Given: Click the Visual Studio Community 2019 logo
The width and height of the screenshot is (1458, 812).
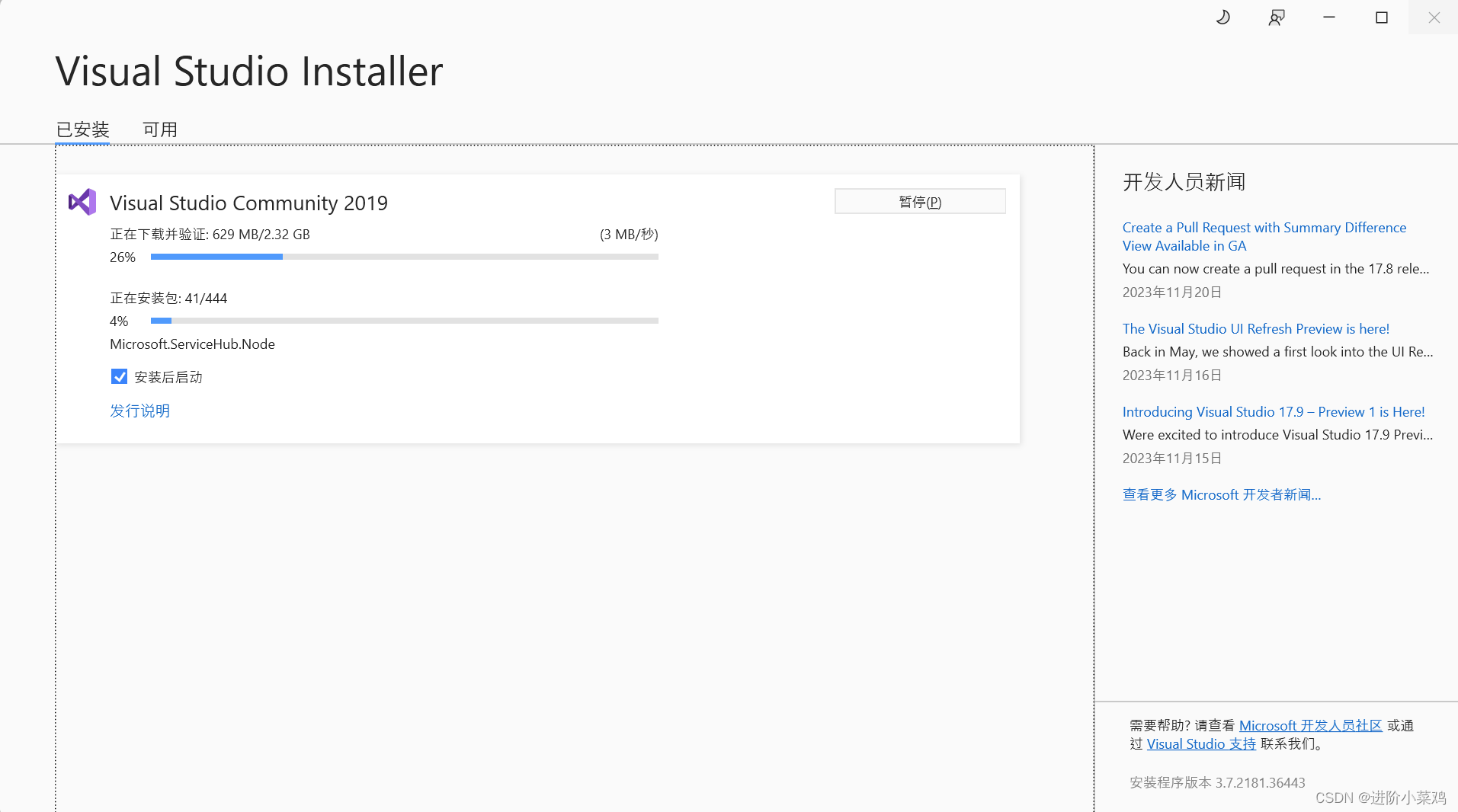Looking at the screenshot, I should click(x=82, y=202).
